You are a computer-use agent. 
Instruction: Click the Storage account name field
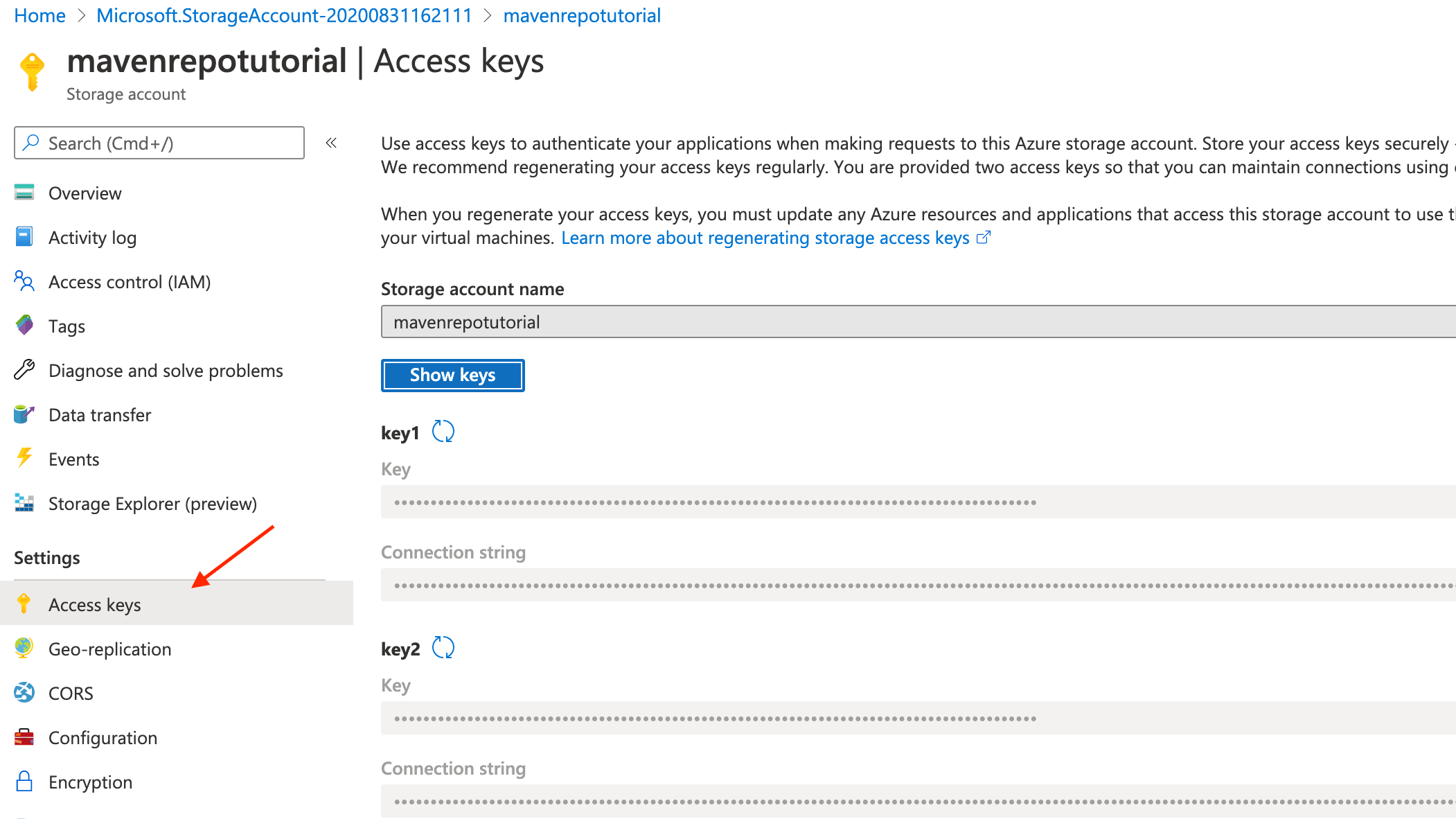[918, 322]
